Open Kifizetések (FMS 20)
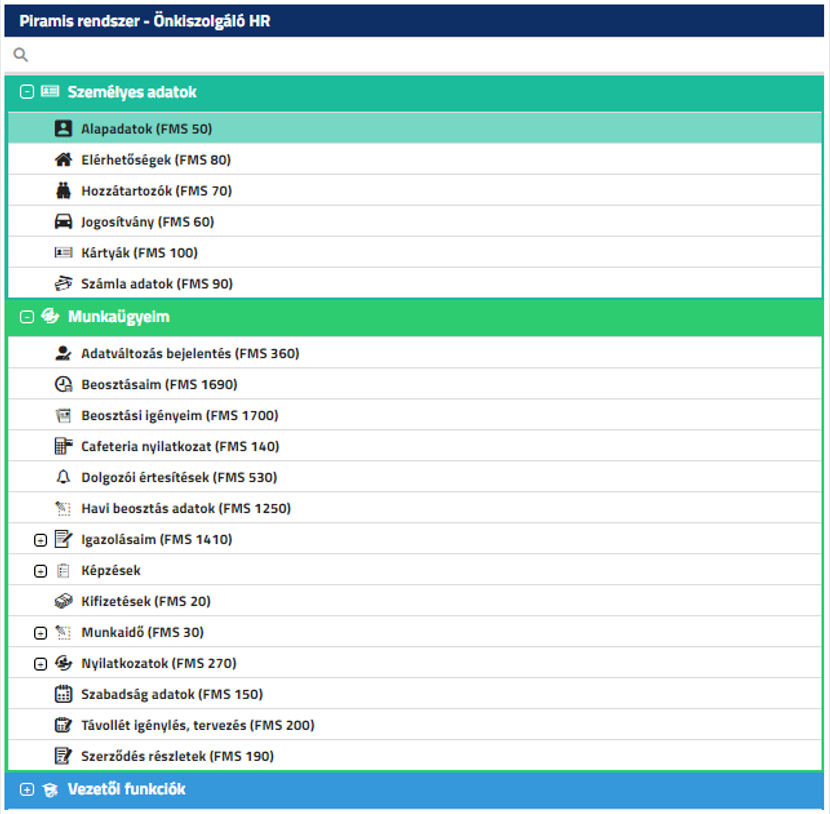The width and height of the screenshot is (830, 814). pos(415,601)
